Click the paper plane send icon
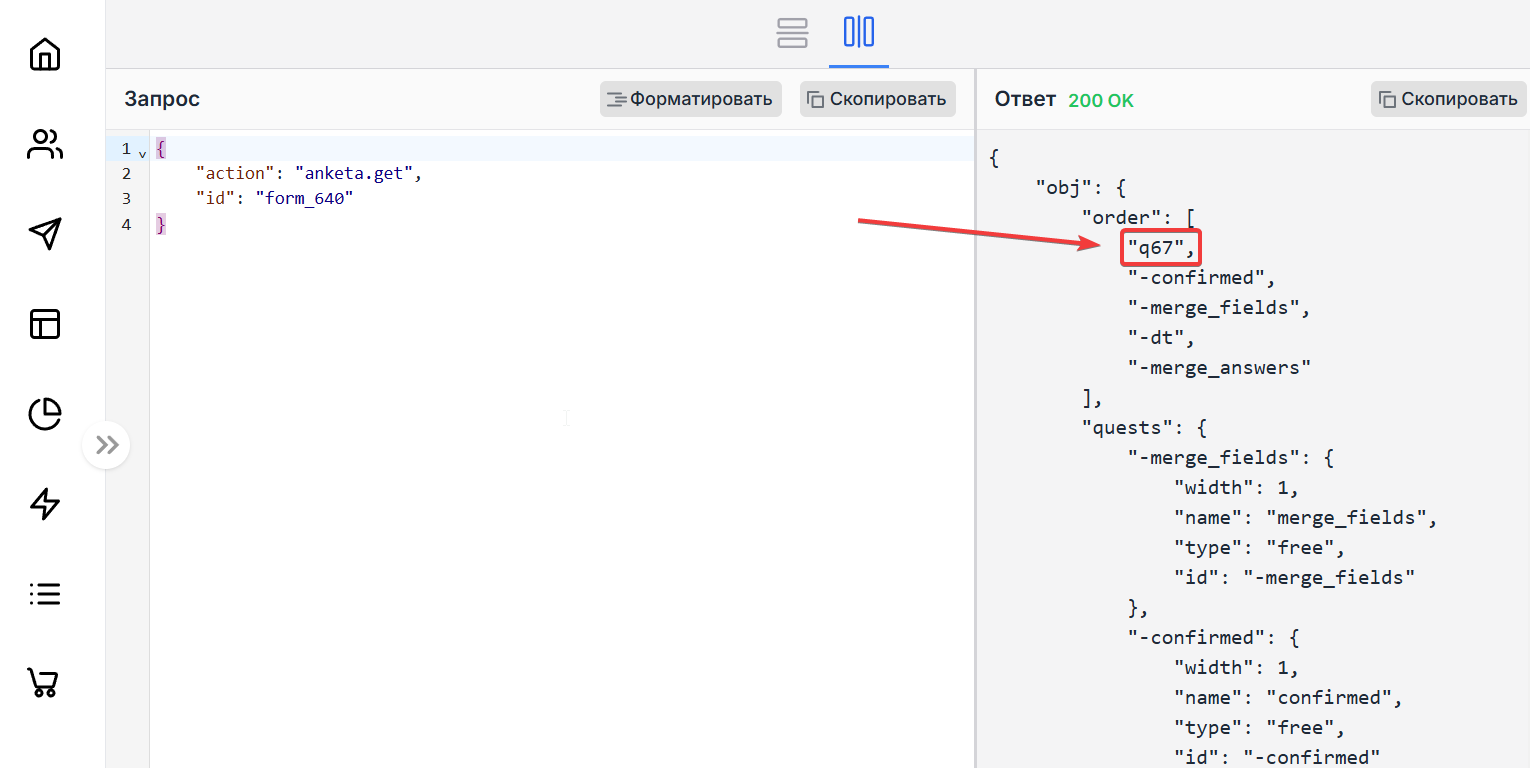1530x768 pixels. click(44, 234)
